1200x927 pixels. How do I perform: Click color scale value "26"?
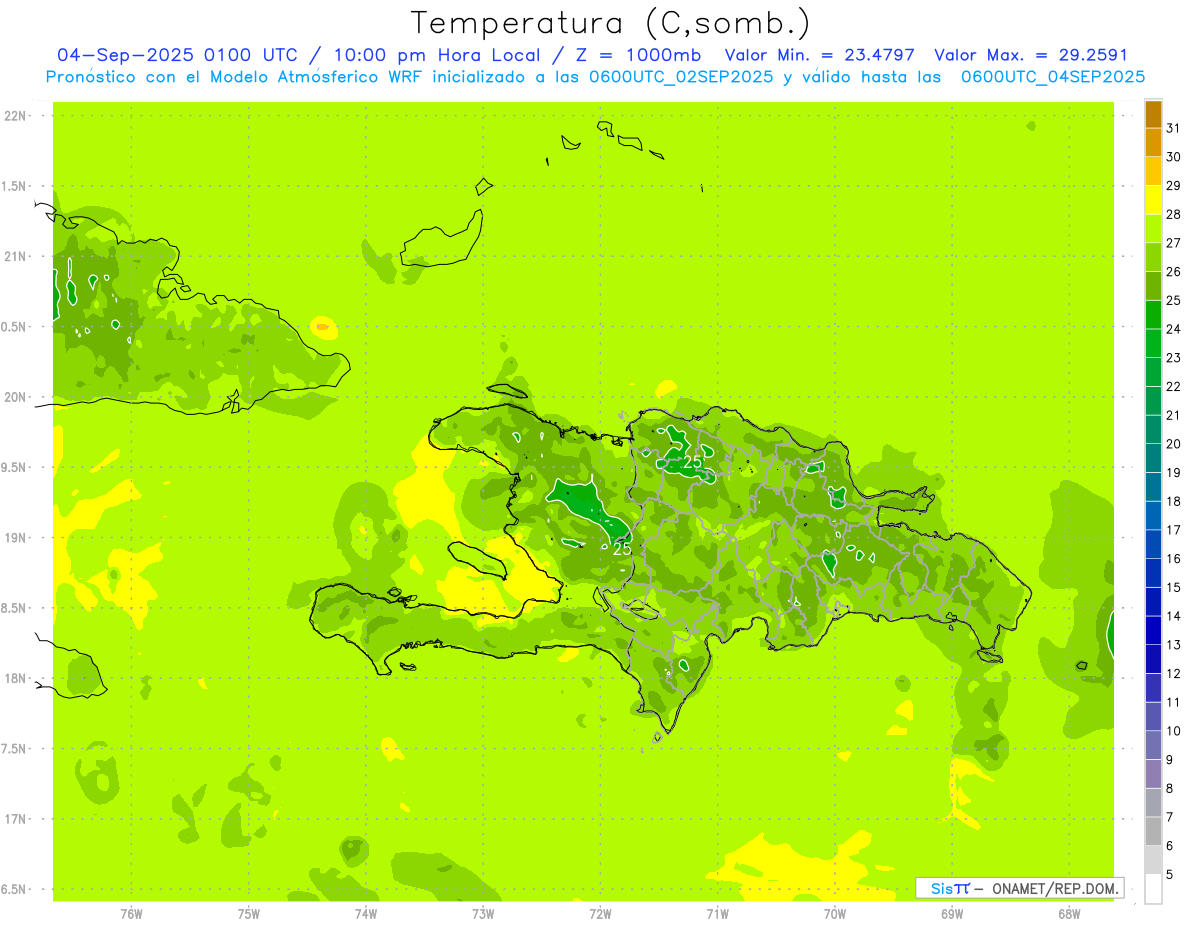[x=1174, y=272]
